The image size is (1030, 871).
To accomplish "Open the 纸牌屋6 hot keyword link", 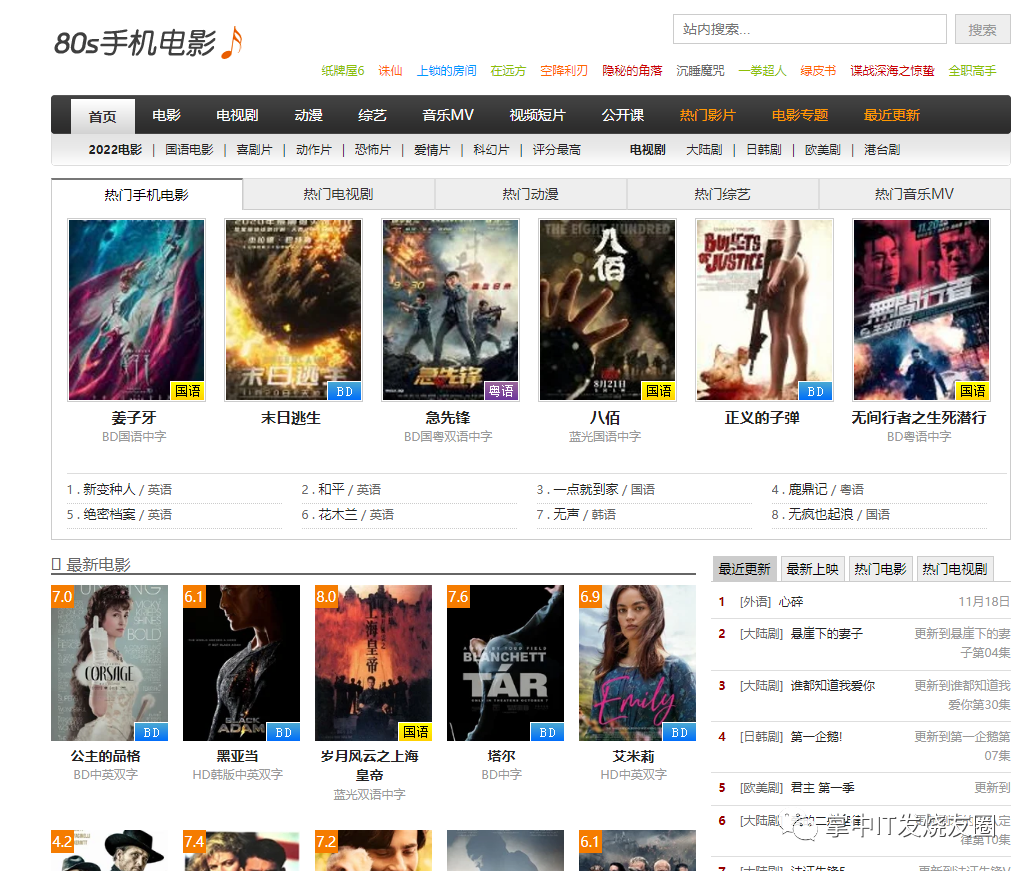I will [x=343, y=70].
